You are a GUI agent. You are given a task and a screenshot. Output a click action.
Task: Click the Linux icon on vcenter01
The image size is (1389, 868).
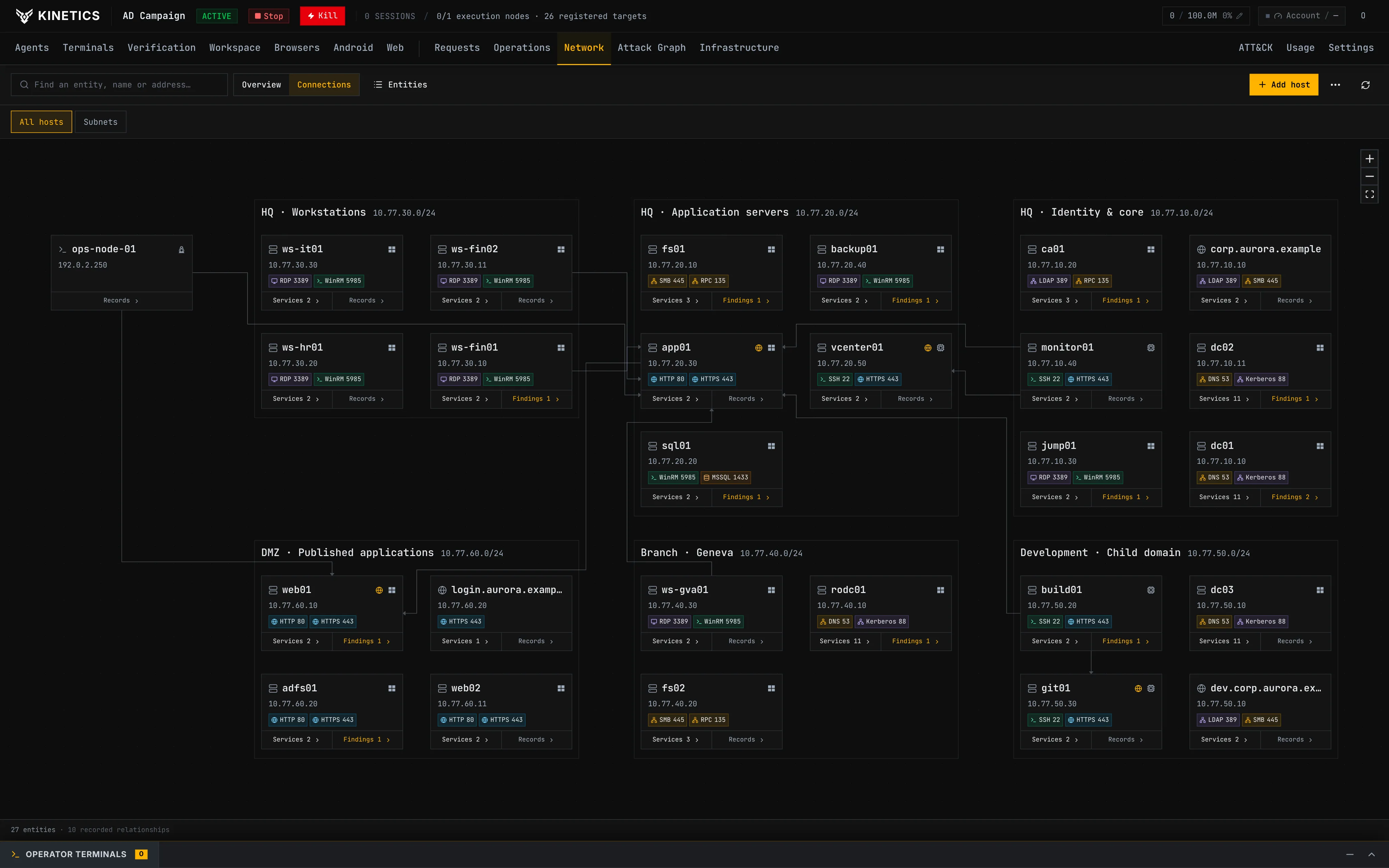pyautogui.click(x=941, y=348)
